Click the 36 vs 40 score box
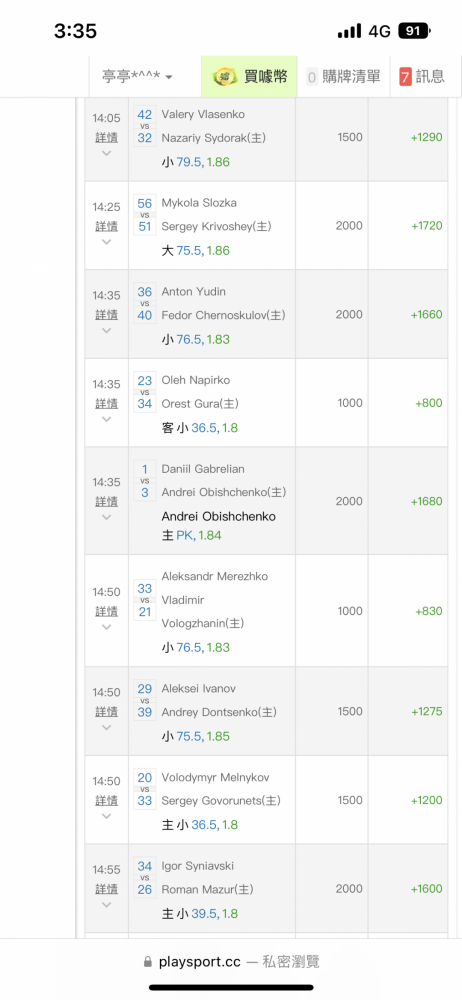 145,304
